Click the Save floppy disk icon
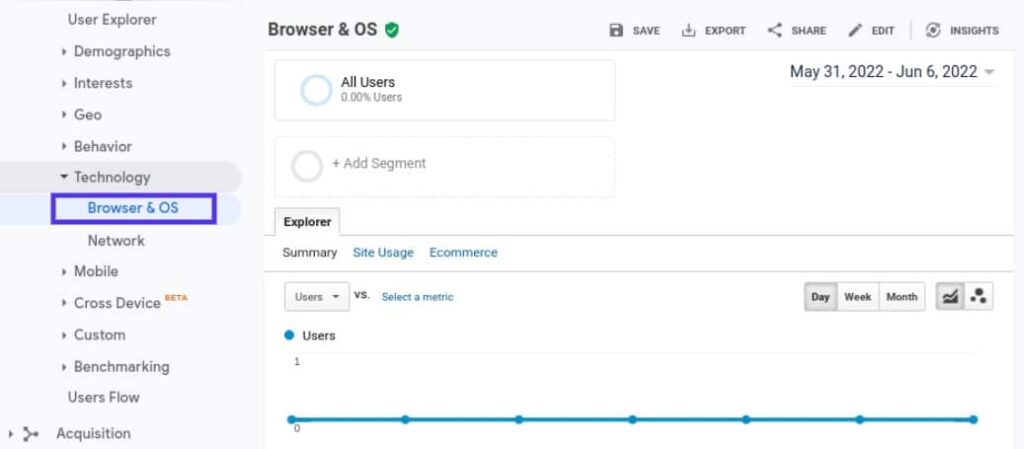 point(616,31)
